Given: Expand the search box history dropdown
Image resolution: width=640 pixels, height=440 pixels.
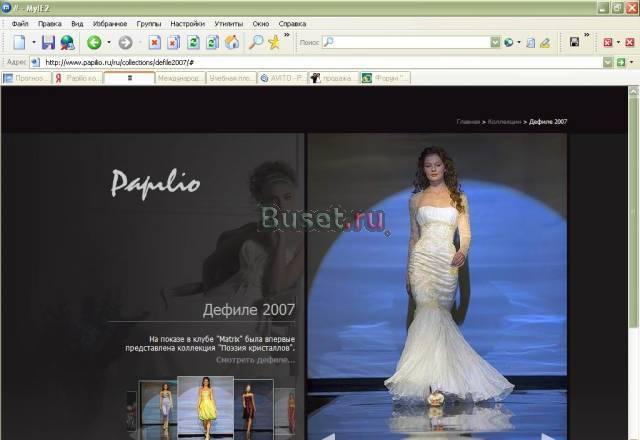Looking at the screenshot, I should [495, 43].
